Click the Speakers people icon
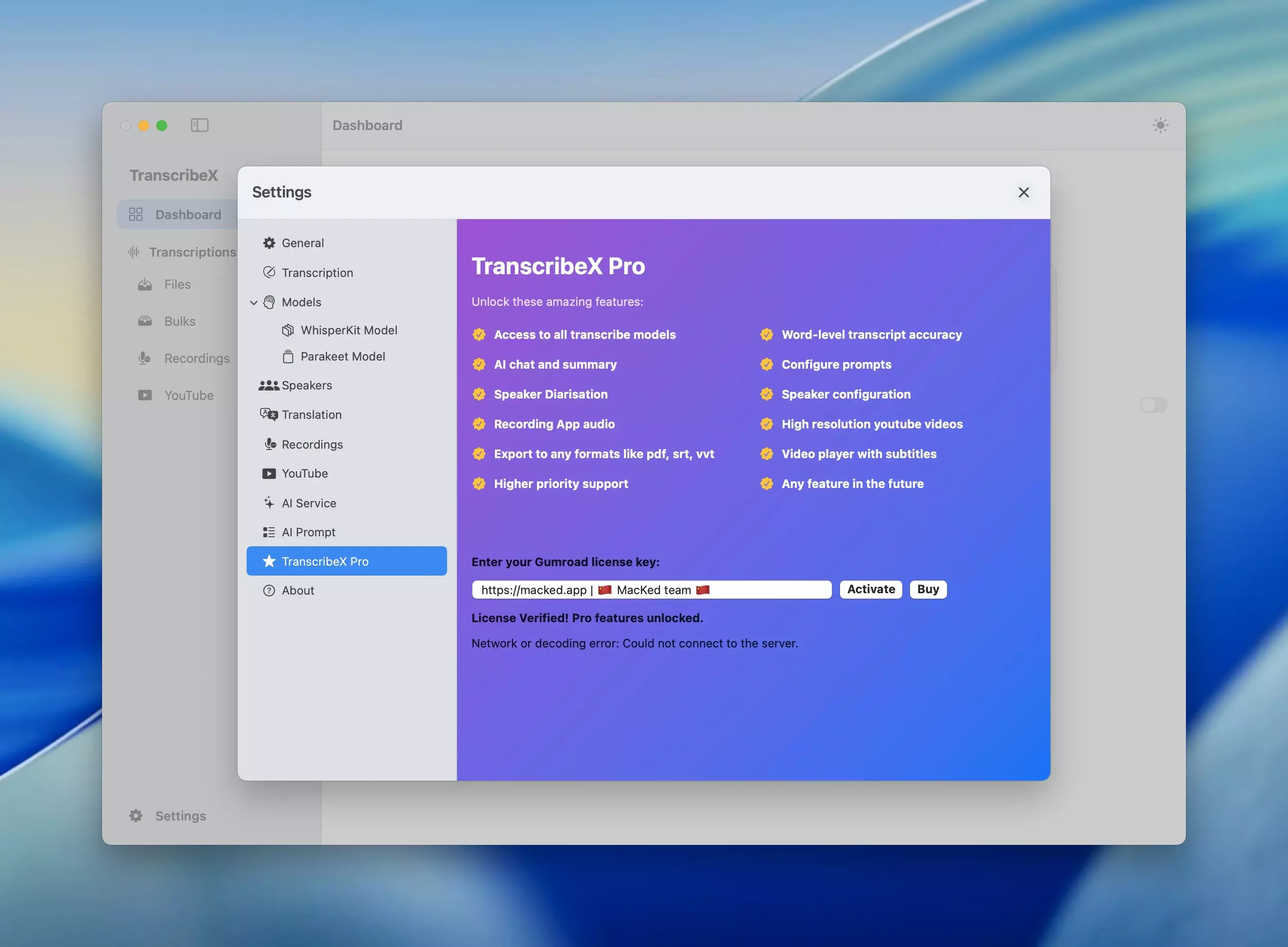This screenshot has width=1288, height=947. tap(269, 385)
